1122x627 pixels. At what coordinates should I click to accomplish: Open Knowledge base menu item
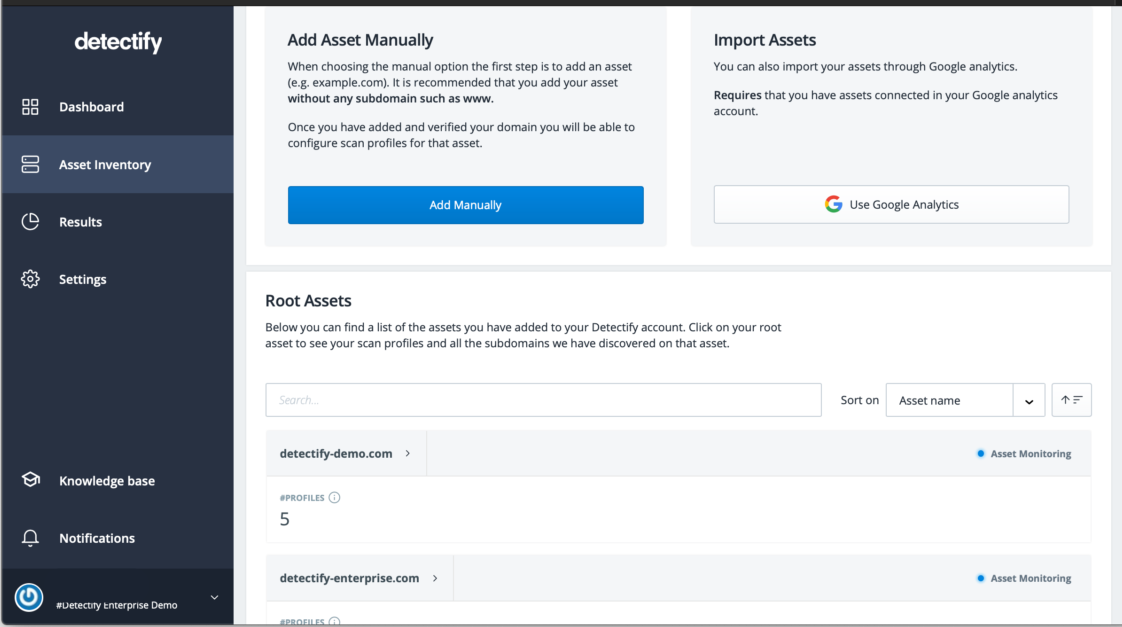point(117,480)
